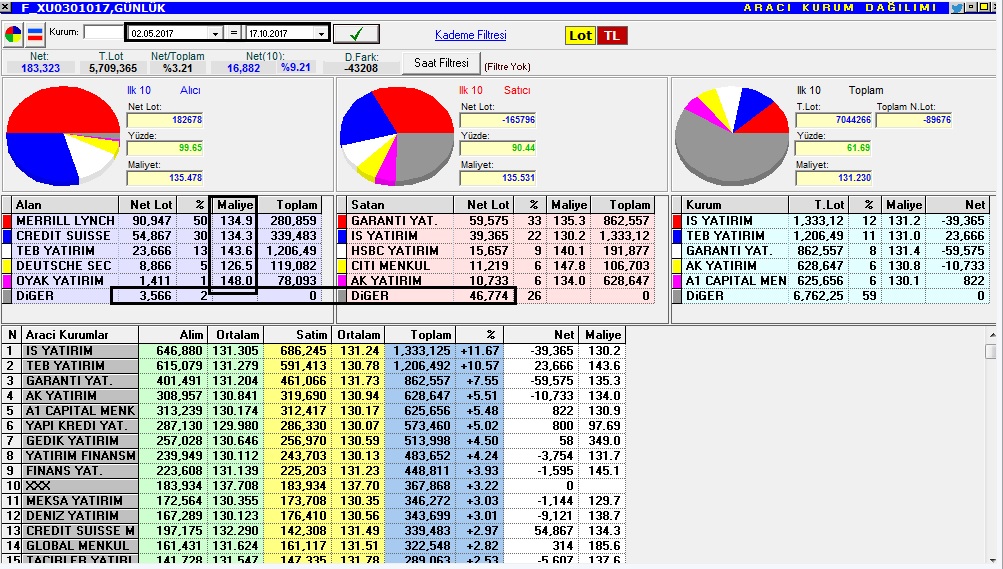Select the HSBC YATIRIM seller row
1003x569 pixels.
(x=496, y=251)
